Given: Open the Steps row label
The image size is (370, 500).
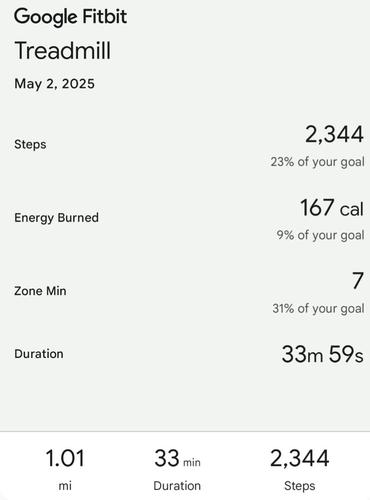Looking at the screenshot, I should click(x=30, y=144).
